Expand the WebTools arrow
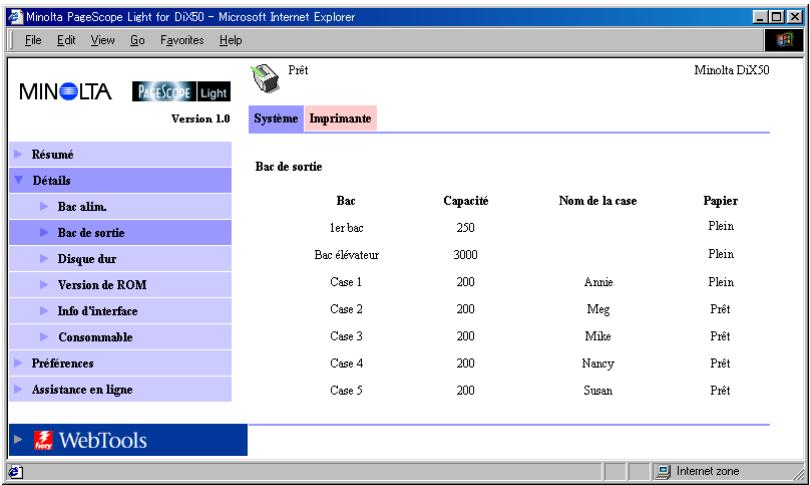The image size is (810, 485). [18, 440]
